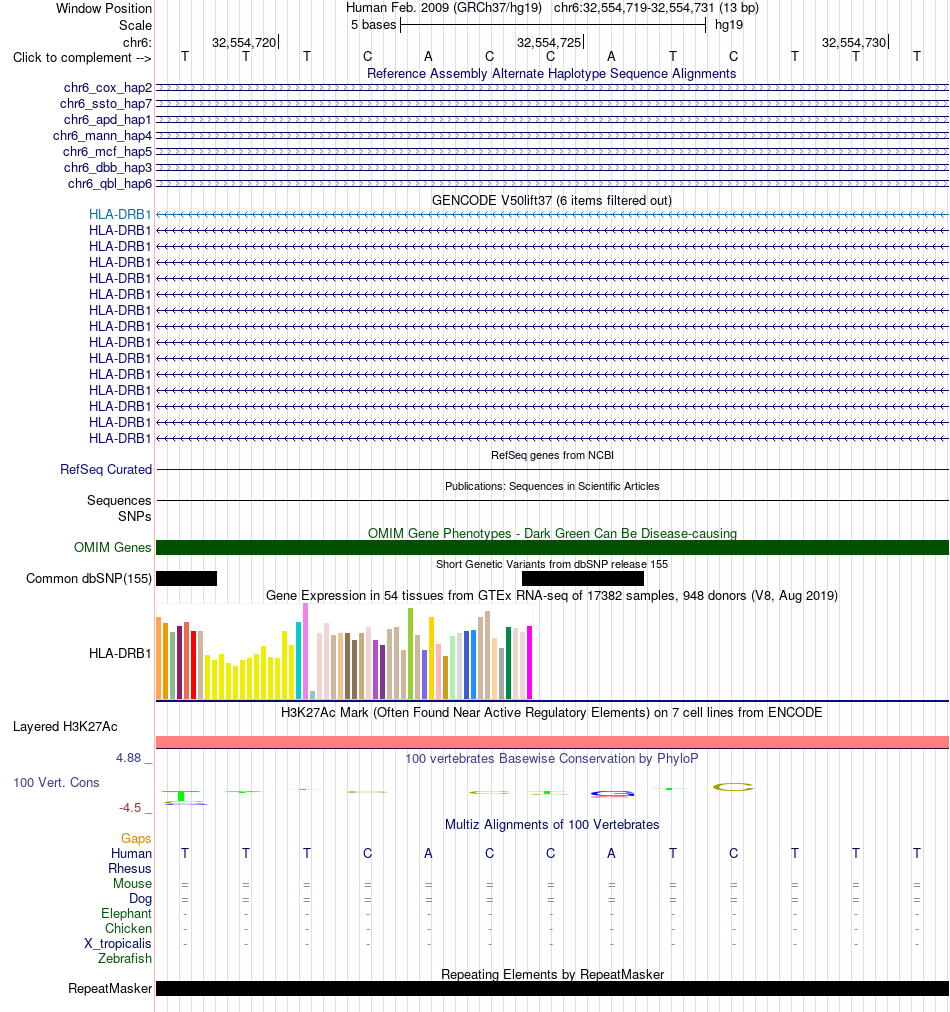
Task: Select the chr6_mann_hap4 track label
Action: coord(103,136)
